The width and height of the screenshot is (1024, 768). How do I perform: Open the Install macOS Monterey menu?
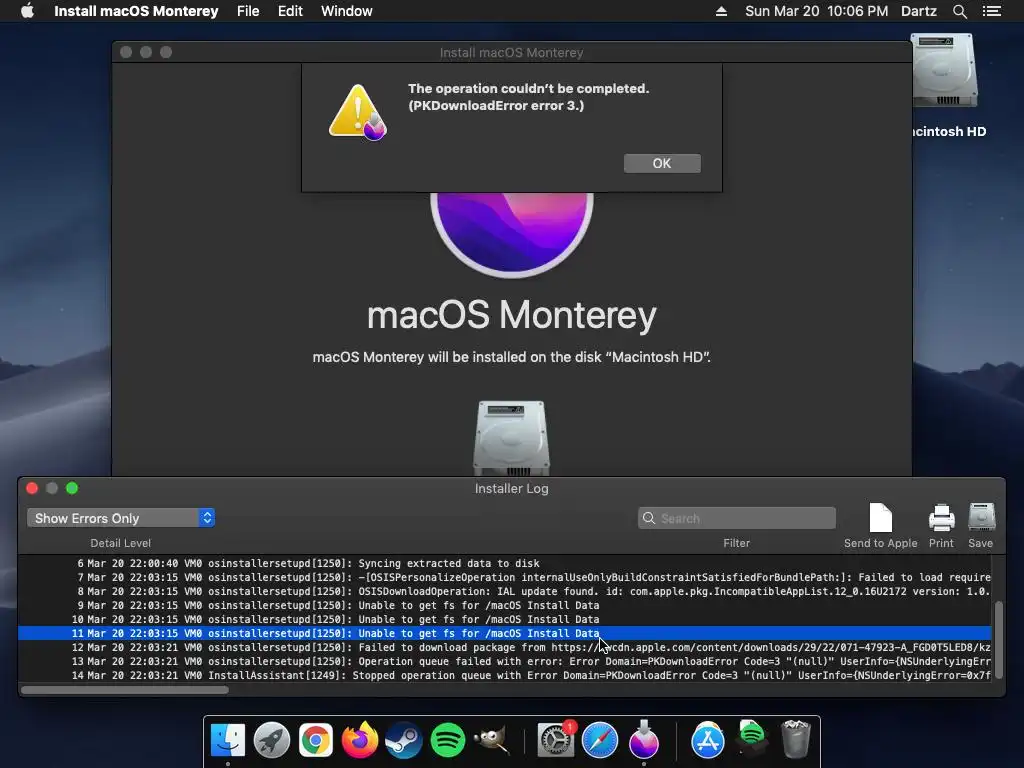pyautogui.click(x=136, y=11)
